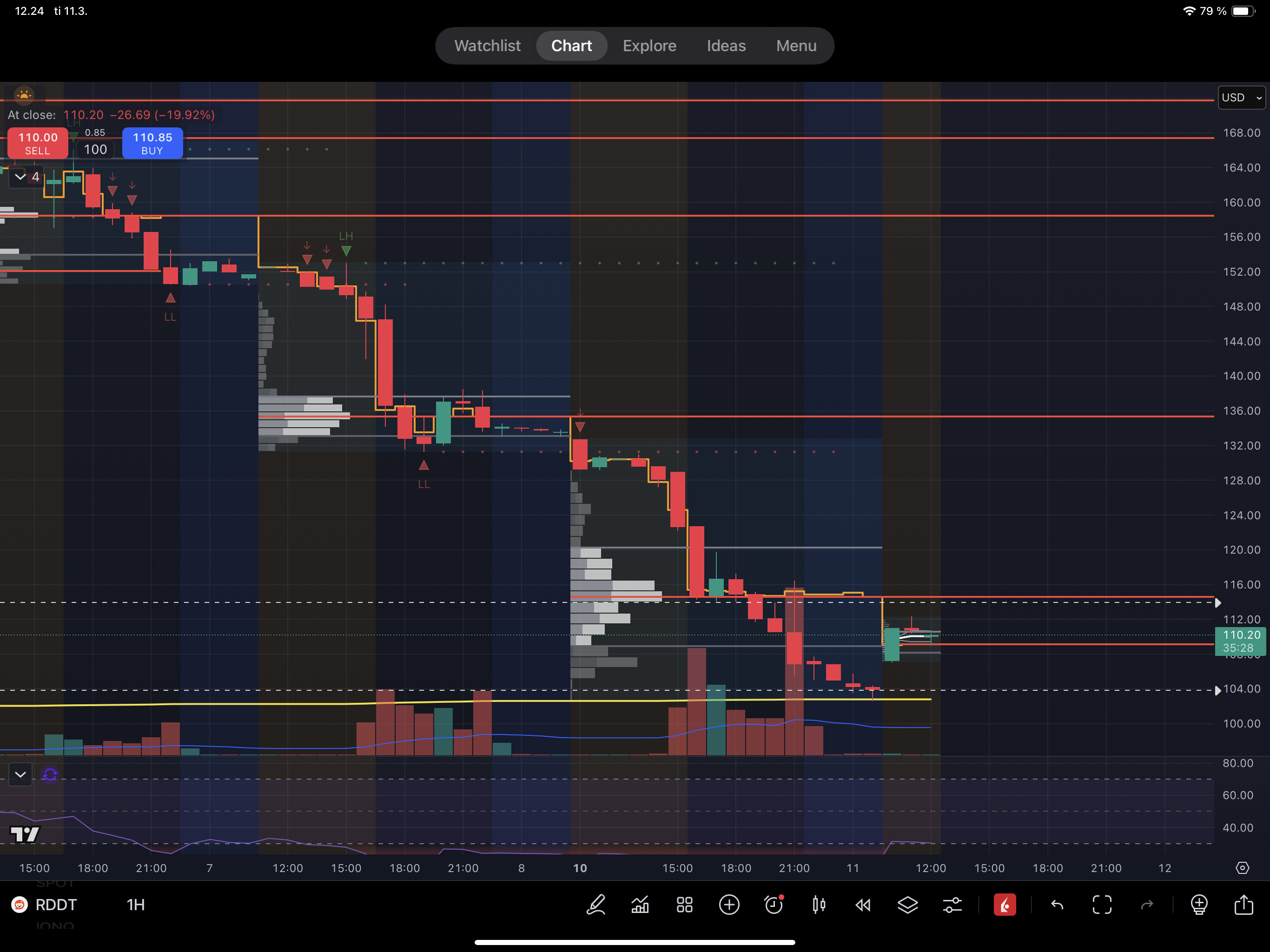Open the red broker trading panel icon
Viewport: 1270px width, 952px height.
(1005, 905)
